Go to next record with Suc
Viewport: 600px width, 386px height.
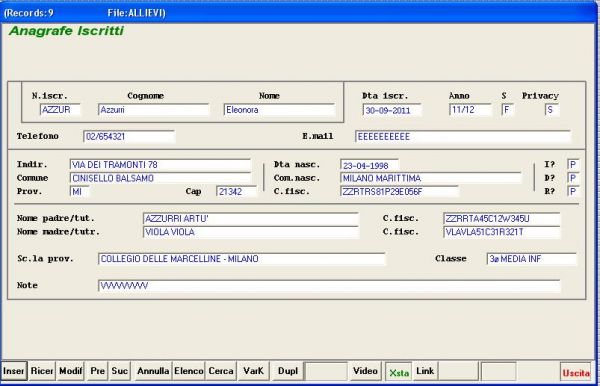119,371
